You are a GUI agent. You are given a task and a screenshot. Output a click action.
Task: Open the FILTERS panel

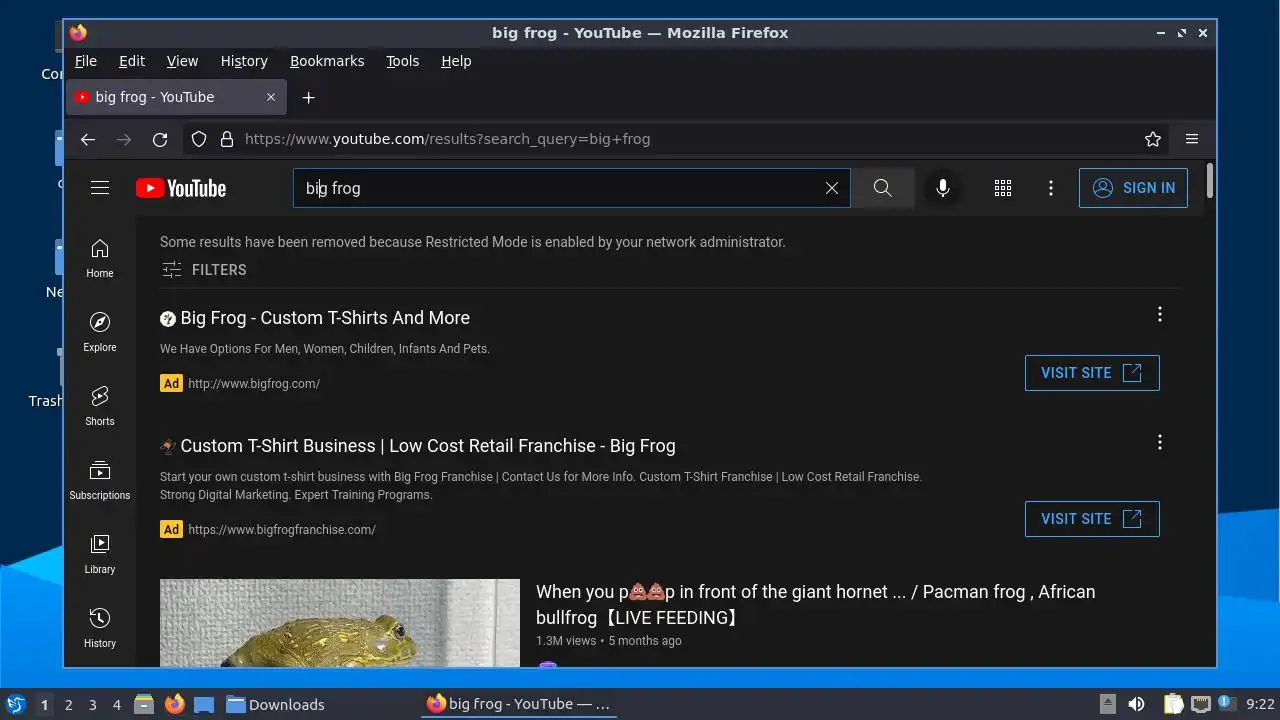click(x=204, y=270)
